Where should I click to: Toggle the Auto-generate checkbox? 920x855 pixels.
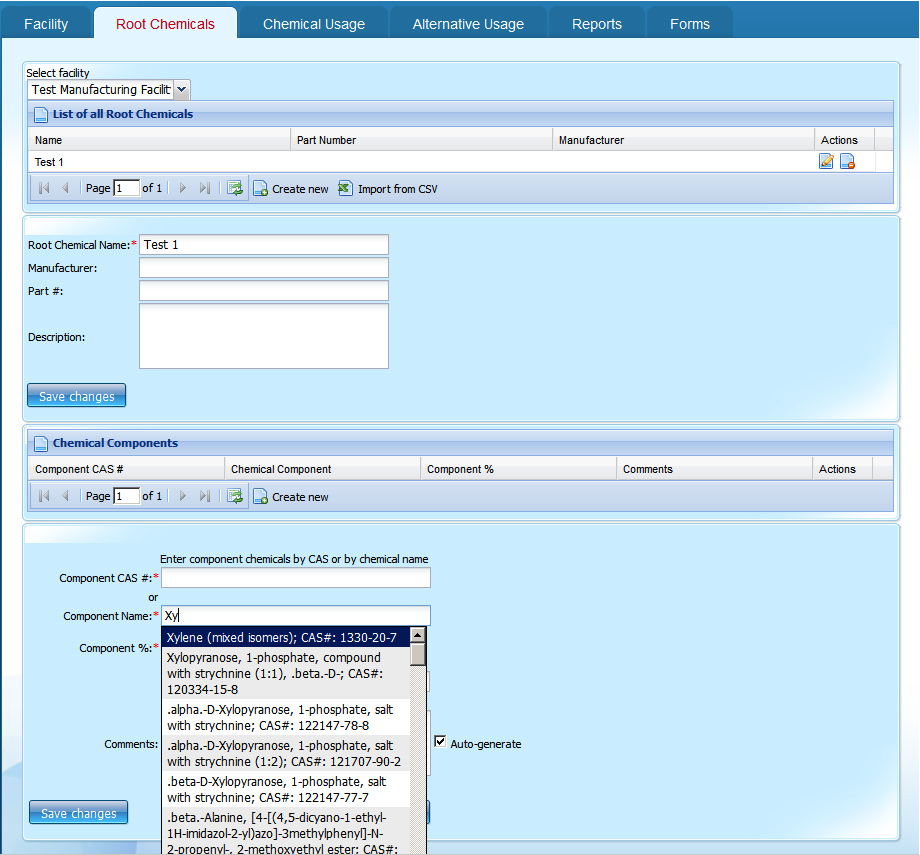click(x=440, y=743)
